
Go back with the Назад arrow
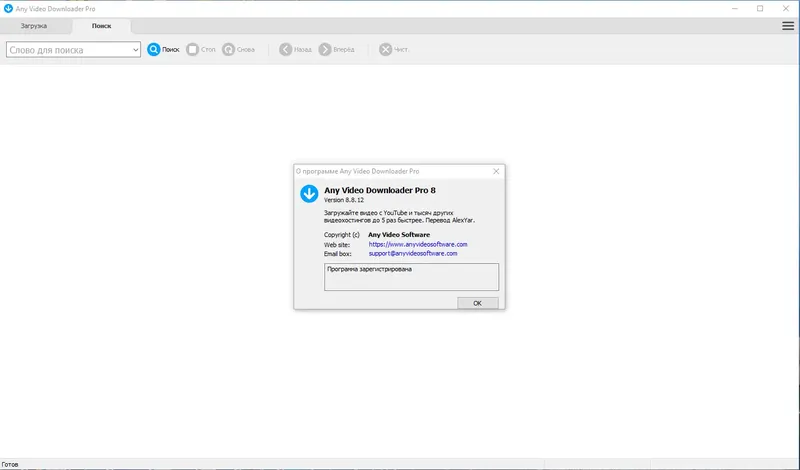[285, 50]
